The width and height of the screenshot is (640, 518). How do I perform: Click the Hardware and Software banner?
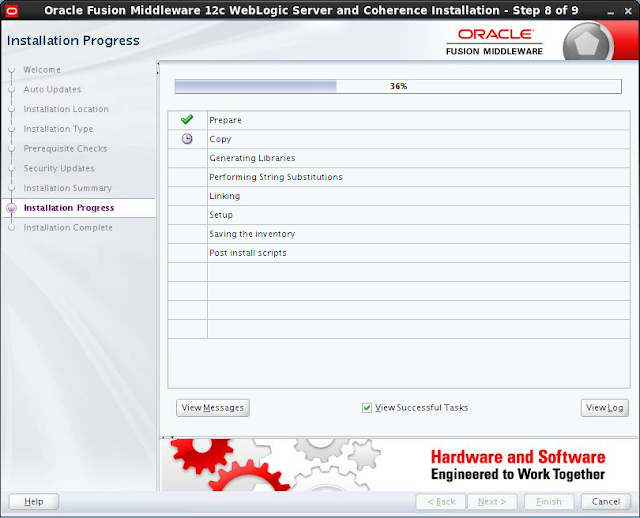tap(400, 465)
